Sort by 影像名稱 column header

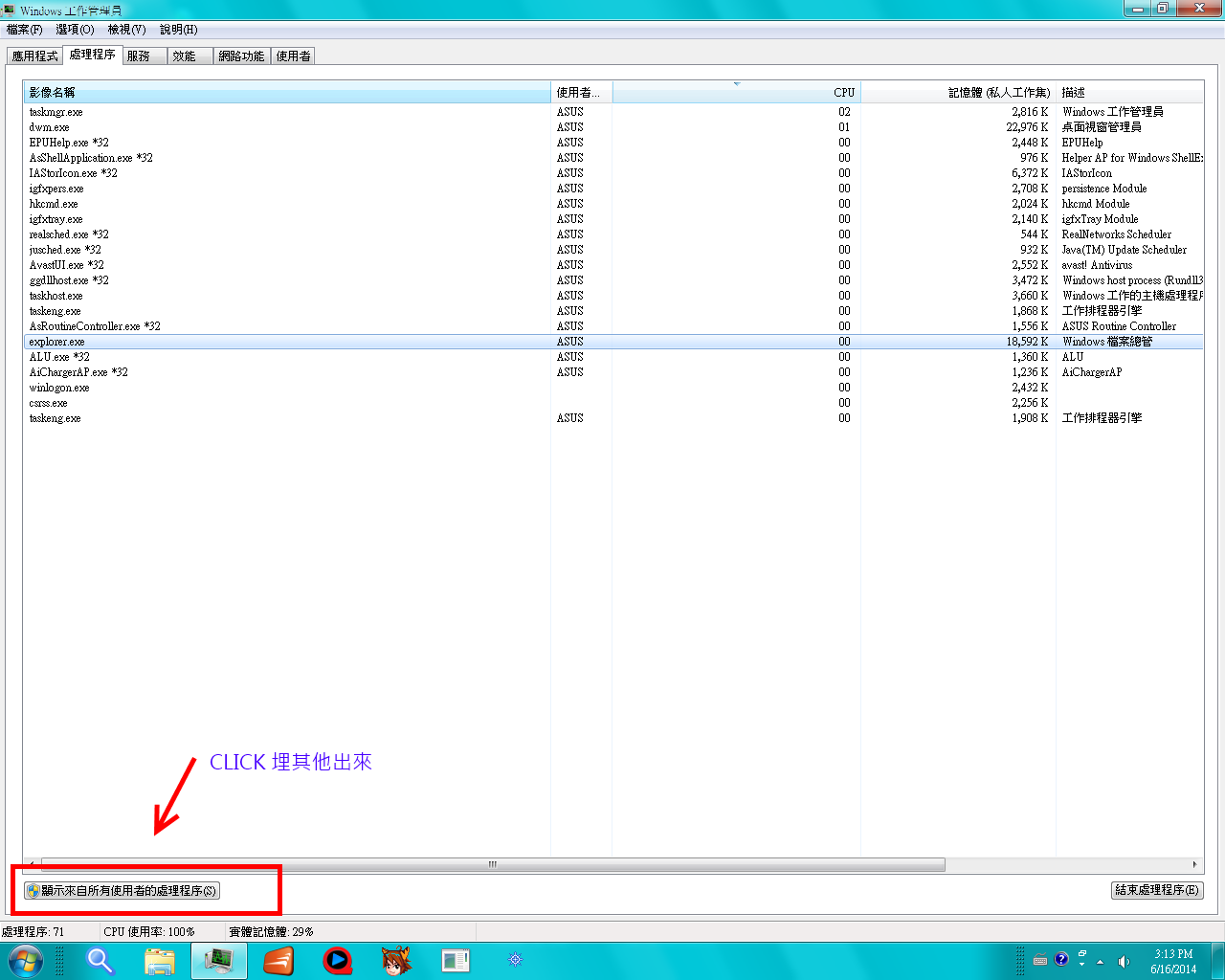[287, 93]
